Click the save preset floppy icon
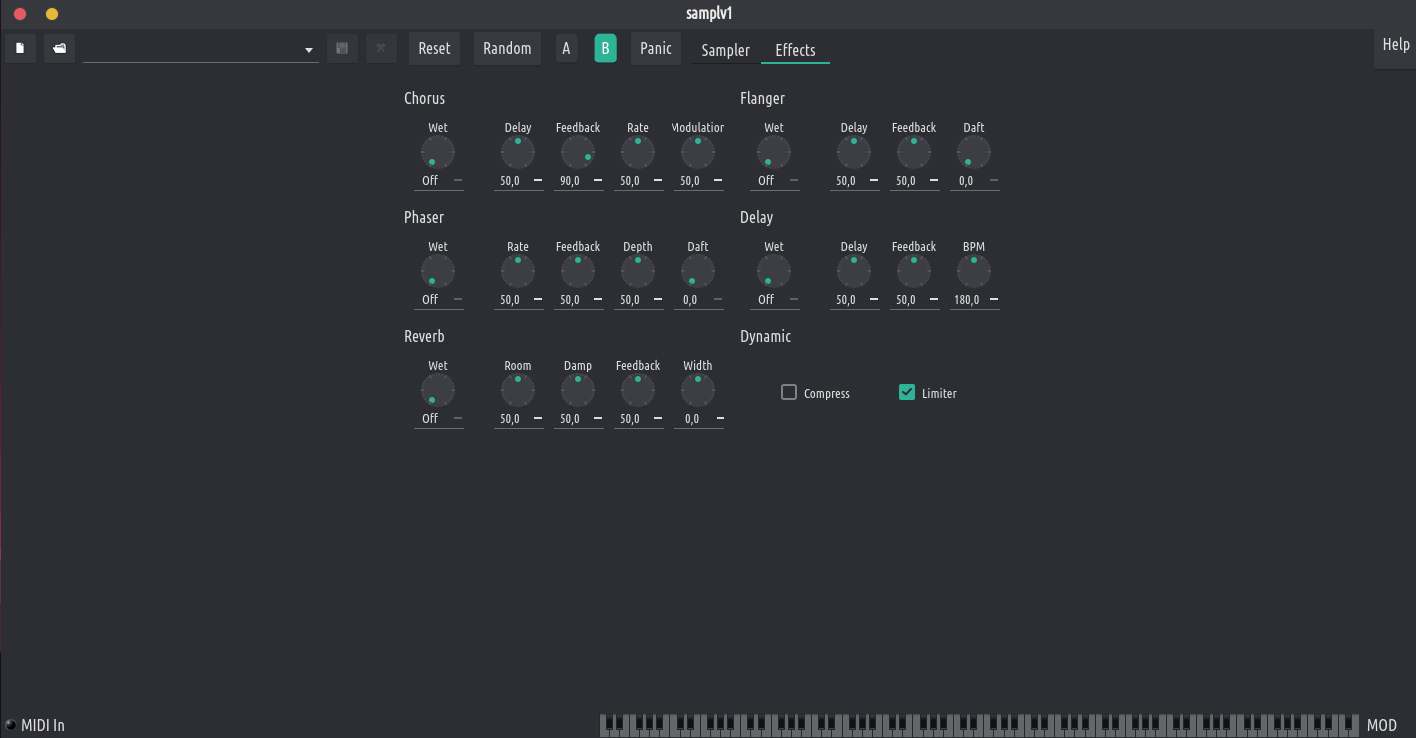 [x=342, y=48]
